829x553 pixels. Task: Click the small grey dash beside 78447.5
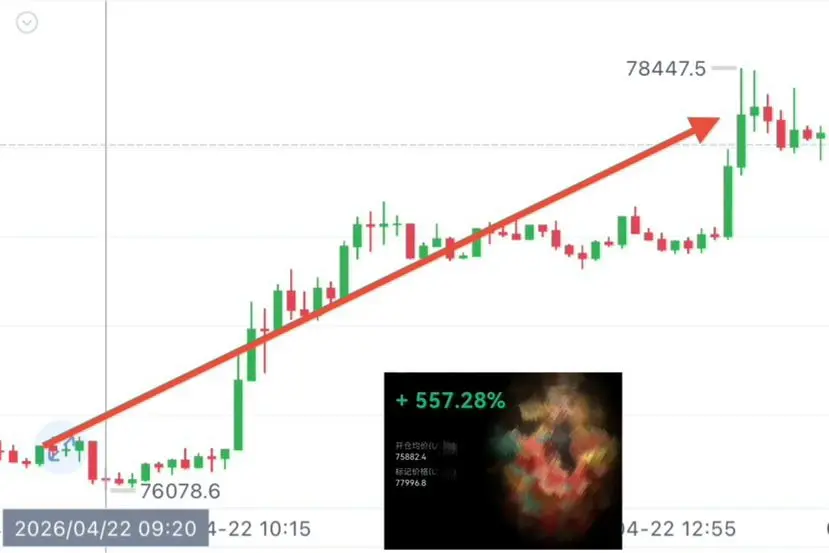tap(724, 68)
